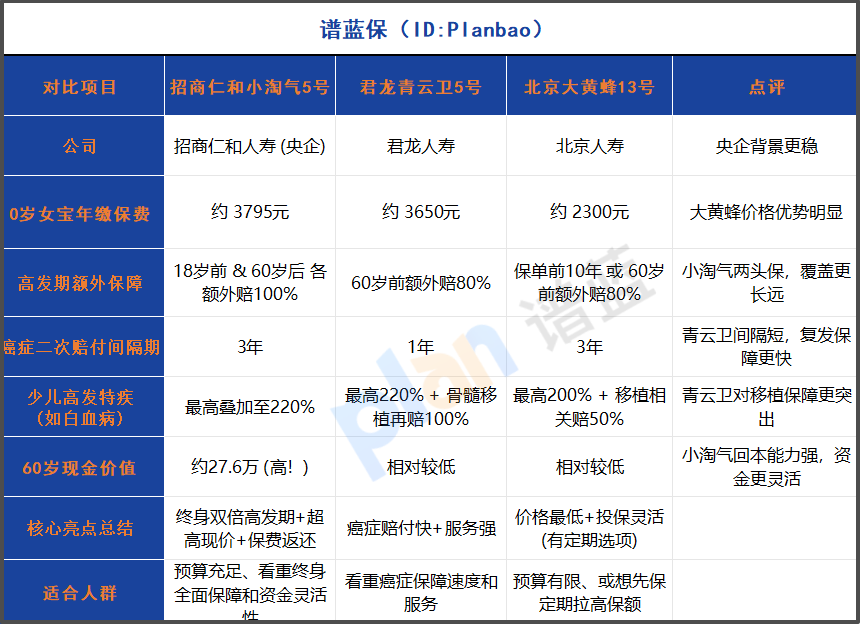
Task: Select the 招商仁和小淘气5号 column header
Action: click(250, 87)
